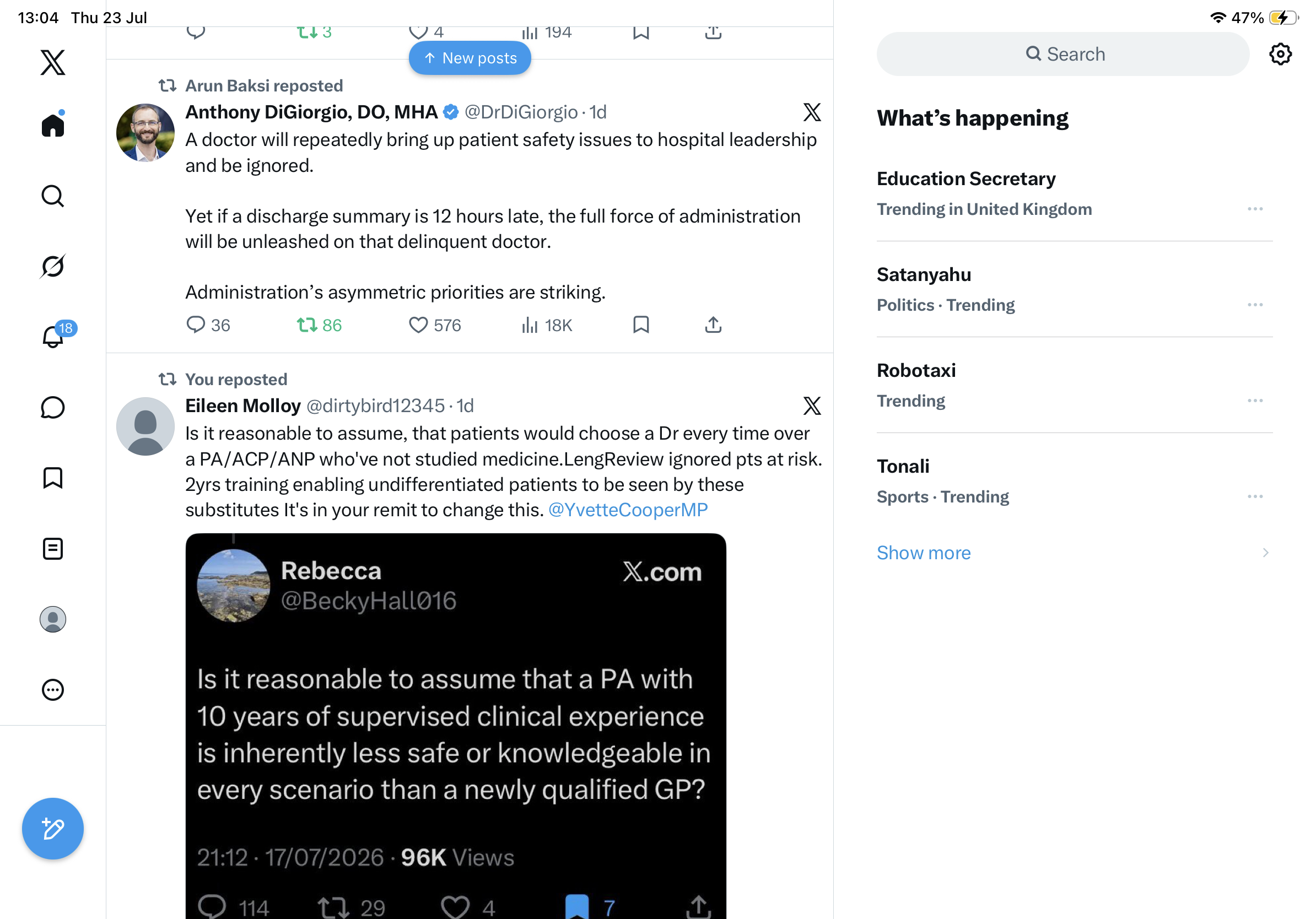
Task: Open Bookmarks in the left sidebar
Action: [53, 478]
